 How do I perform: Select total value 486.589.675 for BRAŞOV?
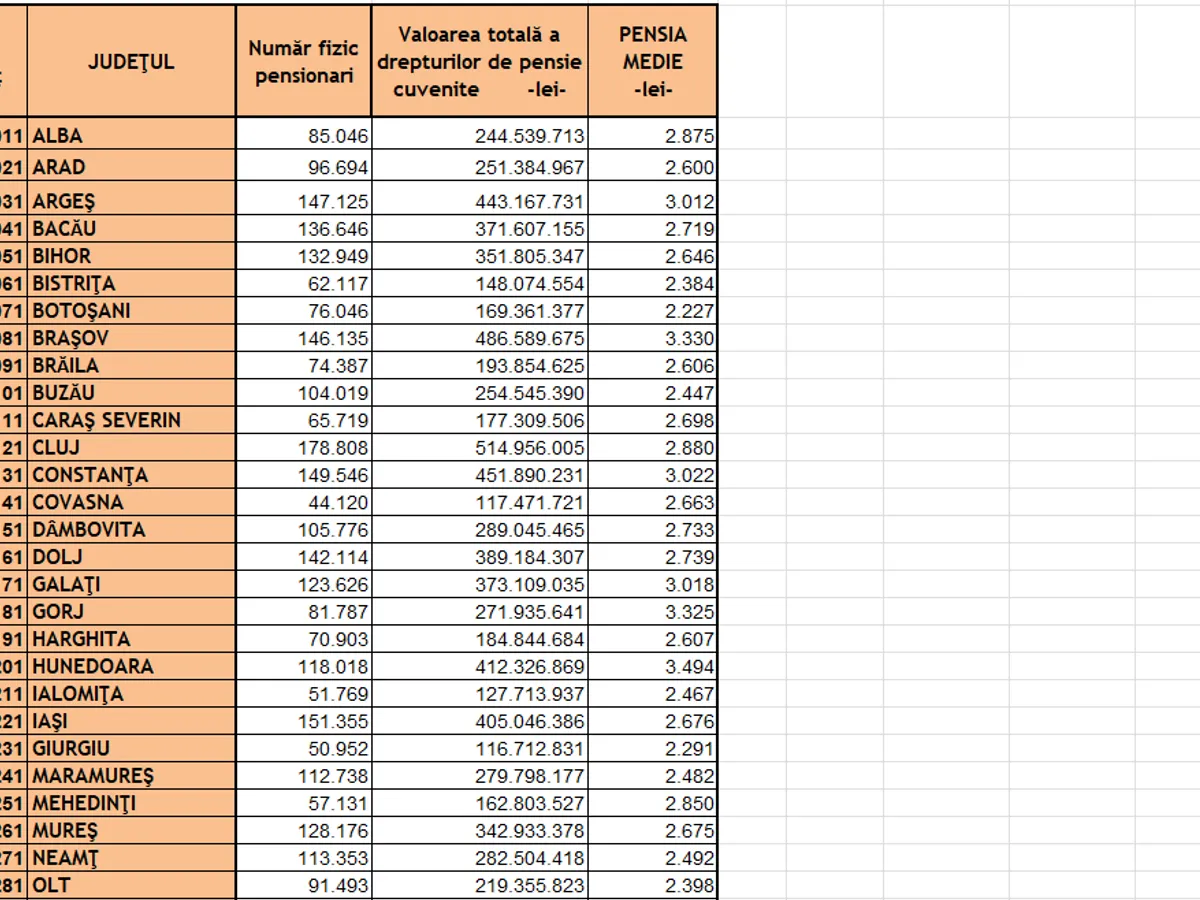point(480,338)
